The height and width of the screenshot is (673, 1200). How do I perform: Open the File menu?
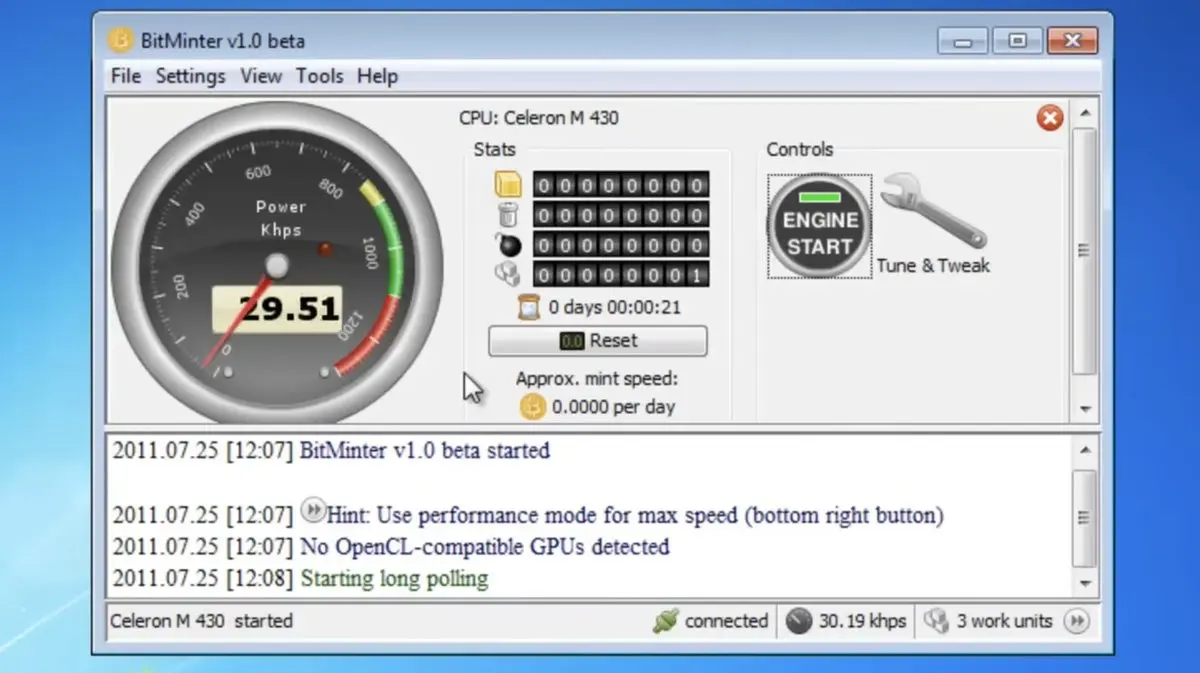click(x=126, y=76)
